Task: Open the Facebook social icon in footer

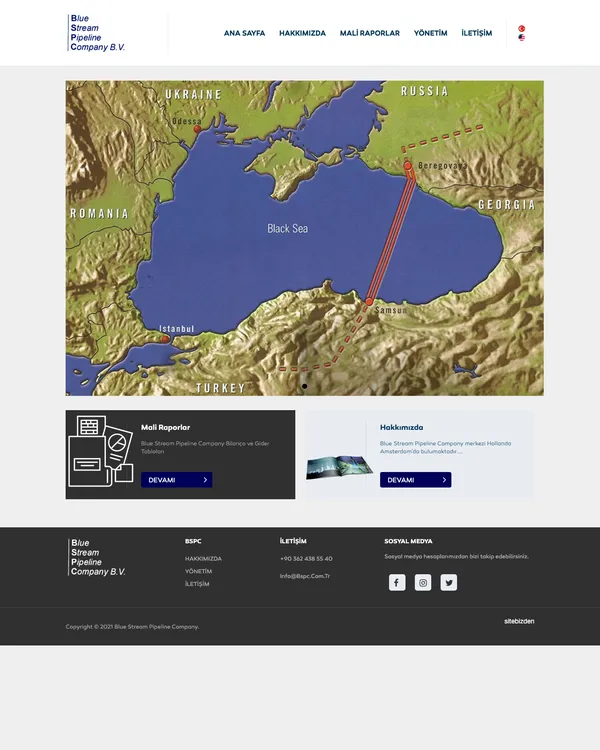Action: coord(397,582)
